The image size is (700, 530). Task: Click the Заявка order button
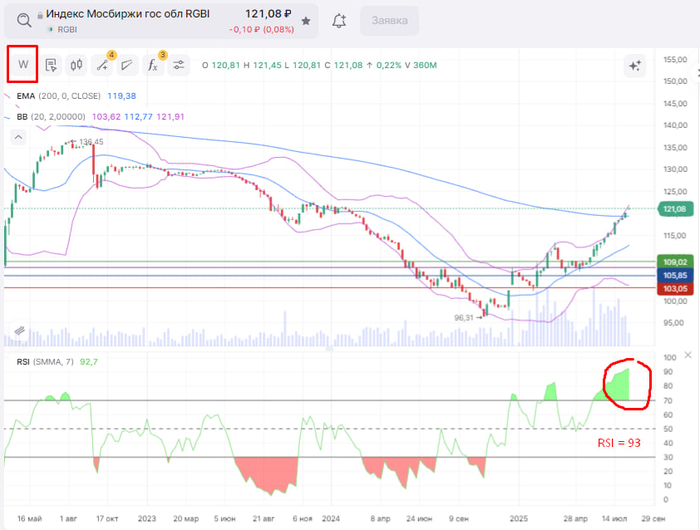(389, 20)
